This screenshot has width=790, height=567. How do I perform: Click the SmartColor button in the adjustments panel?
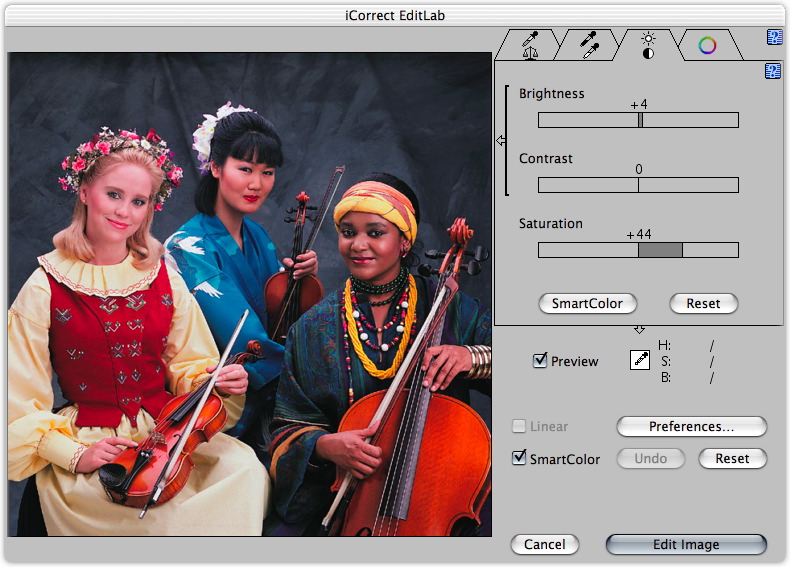(x=587, y=303)
